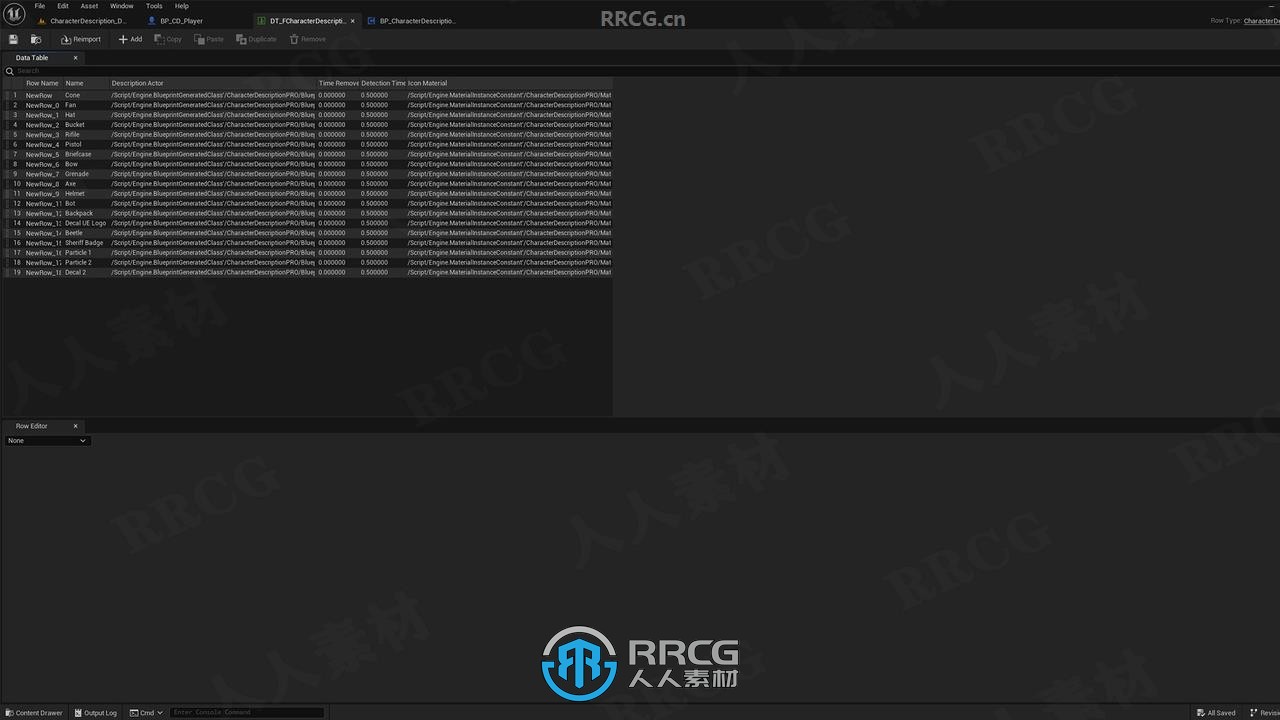Viewport: 1280px width, 720px height.
Task: Click the Remove row toolbar button
Action: click(x=308, y=39)
